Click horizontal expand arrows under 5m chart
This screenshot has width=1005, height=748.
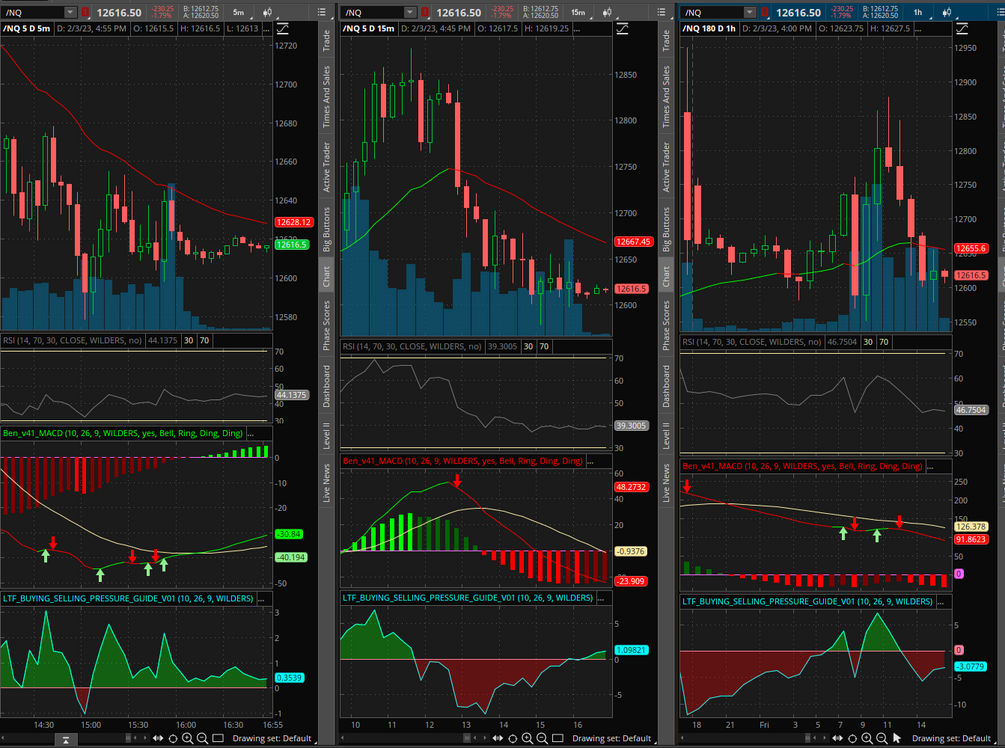[158, 738]
